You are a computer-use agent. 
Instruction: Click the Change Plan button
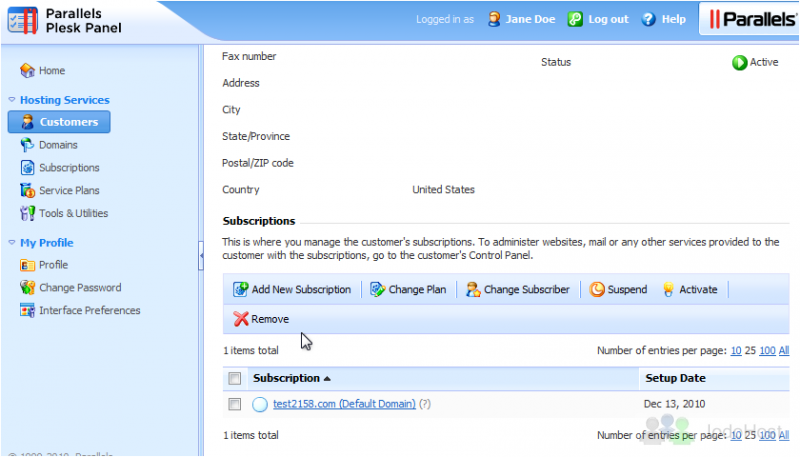[408, 289]
